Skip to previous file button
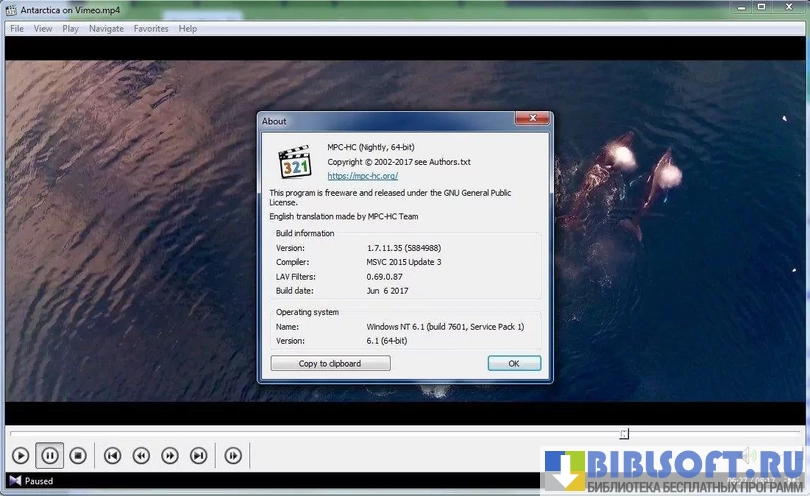 tap(113, 456)
